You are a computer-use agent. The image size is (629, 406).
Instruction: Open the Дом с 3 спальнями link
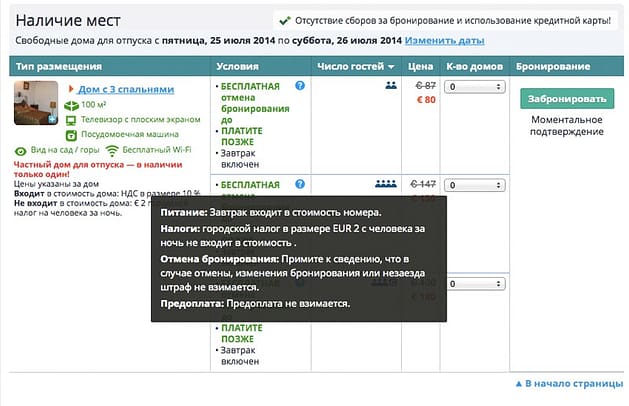pyautogui.click(x=118, y=88)
